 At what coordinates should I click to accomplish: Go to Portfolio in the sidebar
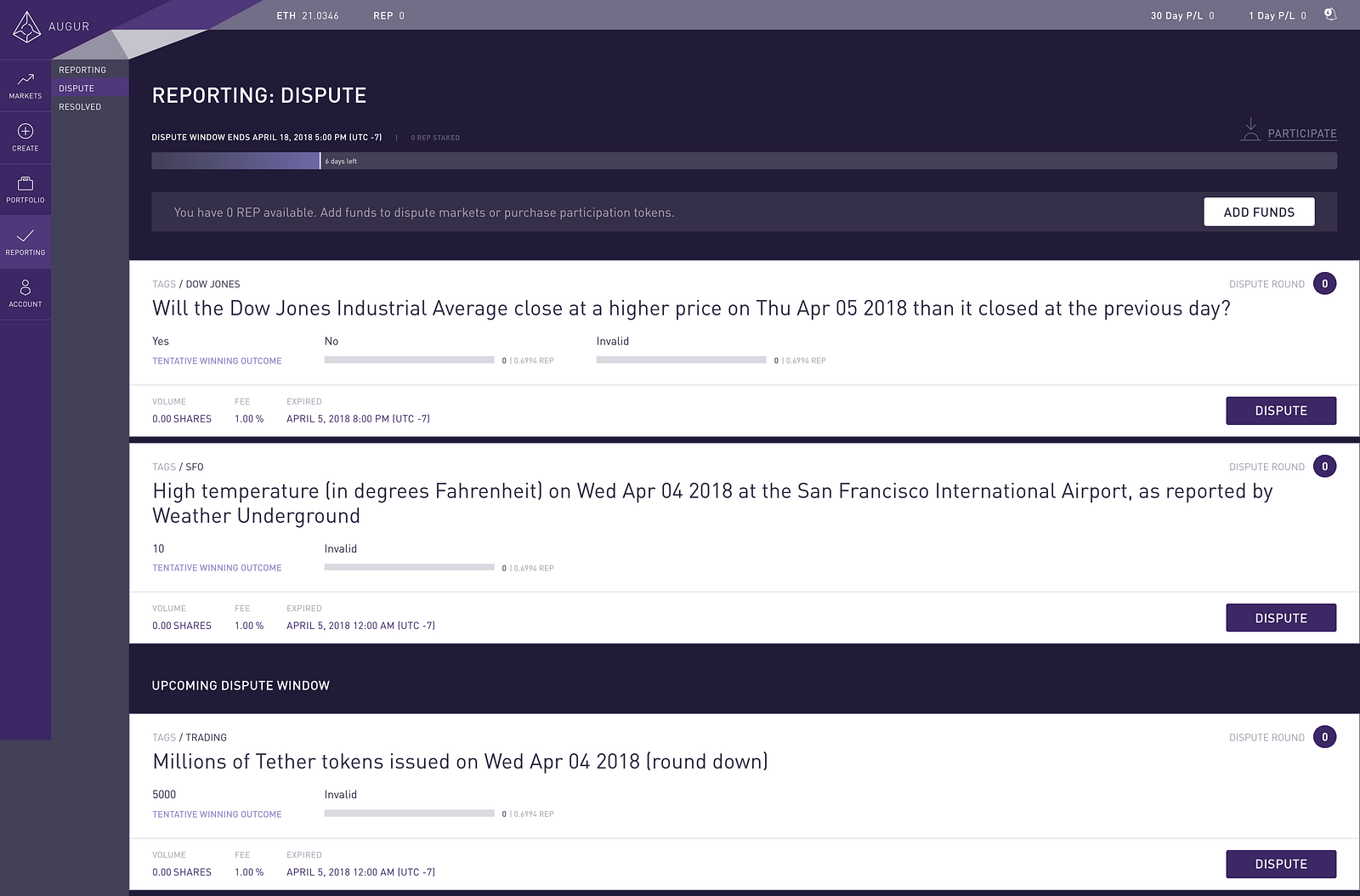click(25, 190)
